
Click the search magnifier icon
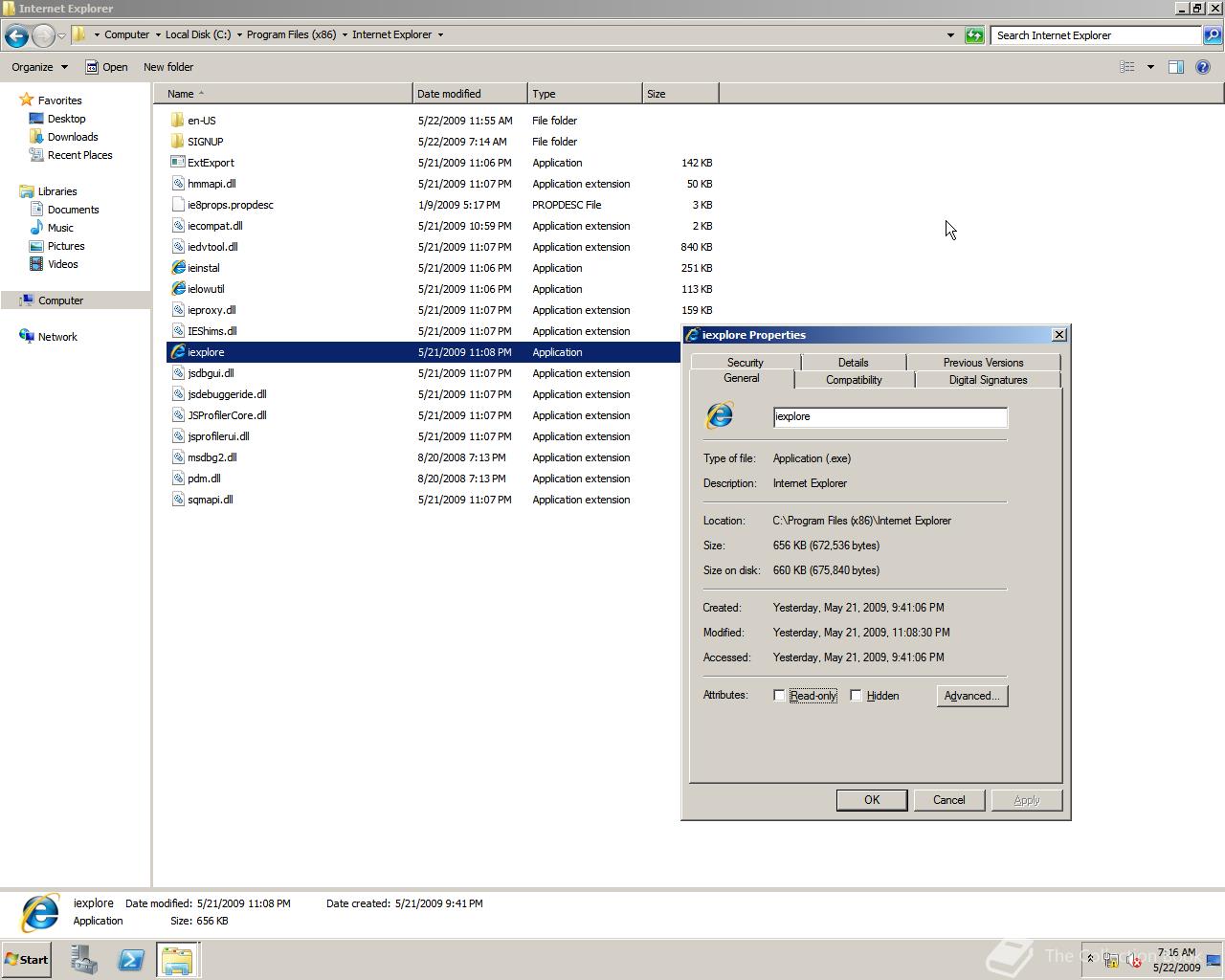tap(1213, 35)
